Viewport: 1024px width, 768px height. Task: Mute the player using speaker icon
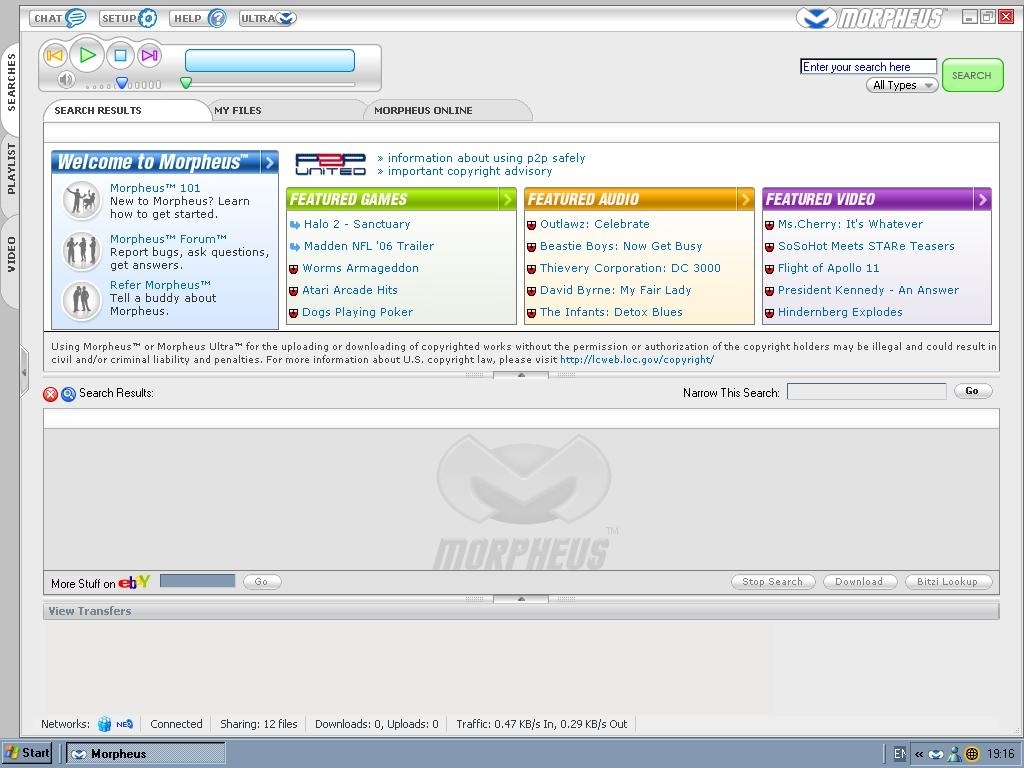(x=65, y=80)
